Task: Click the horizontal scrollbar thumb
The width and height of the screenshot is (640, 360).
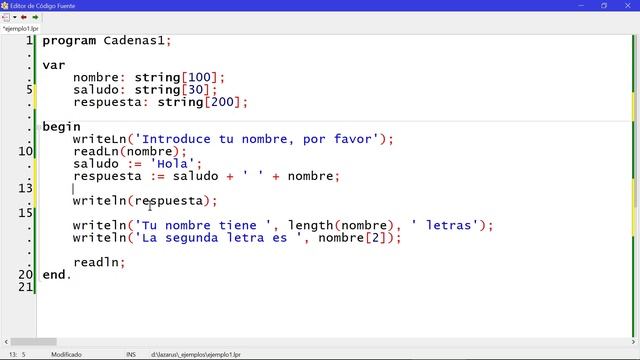Action: (x=33, y=342)
